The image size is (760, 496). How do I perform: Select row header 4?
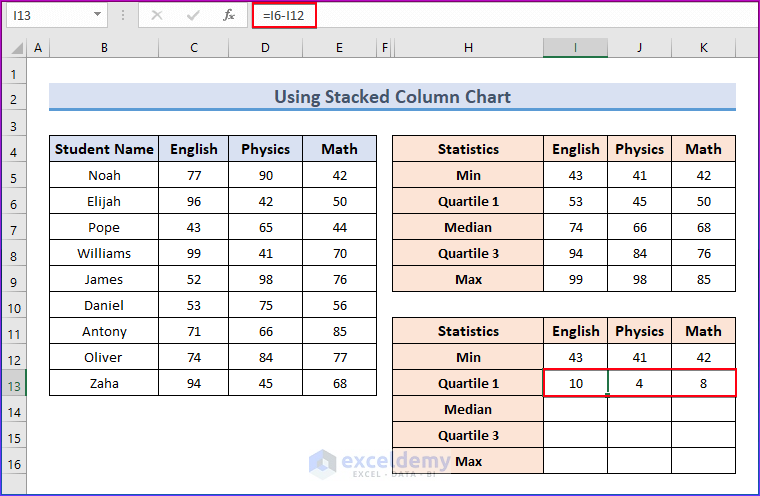(14, 149)
